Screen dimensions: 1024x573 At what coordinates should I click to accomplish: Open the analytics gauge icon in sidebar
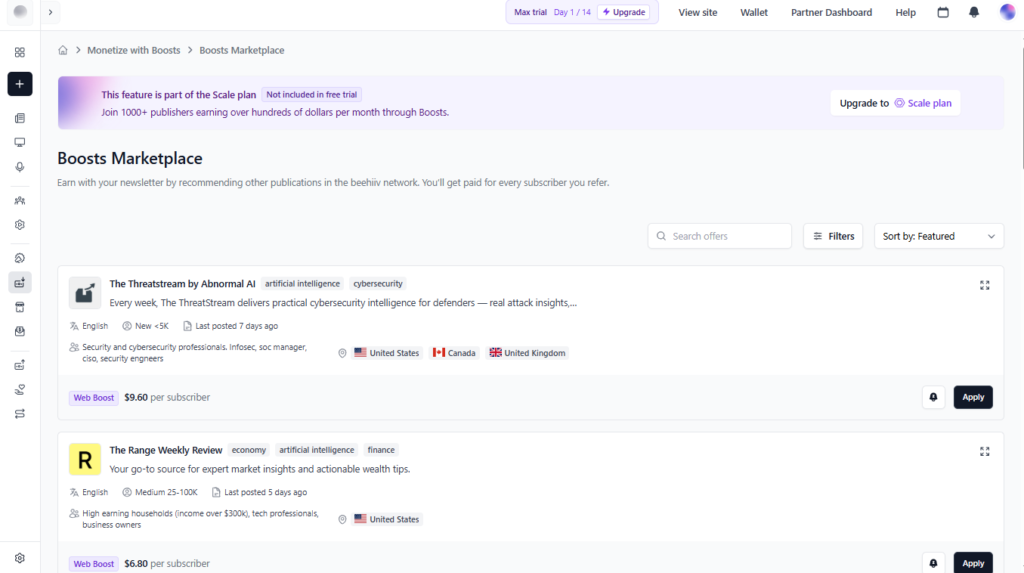tap(20, 258)
